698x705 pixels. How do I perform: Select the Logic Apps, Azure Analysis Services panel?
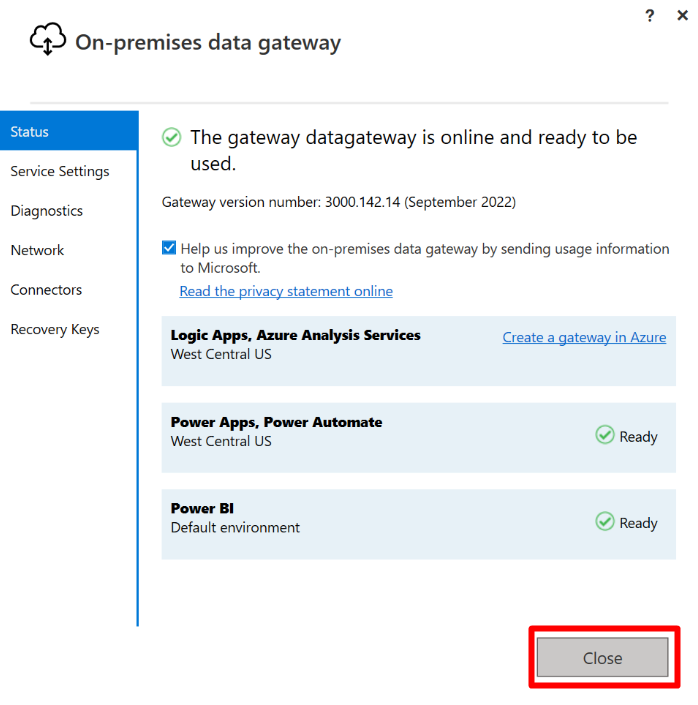pyautogui.click(x=418, y=351)
